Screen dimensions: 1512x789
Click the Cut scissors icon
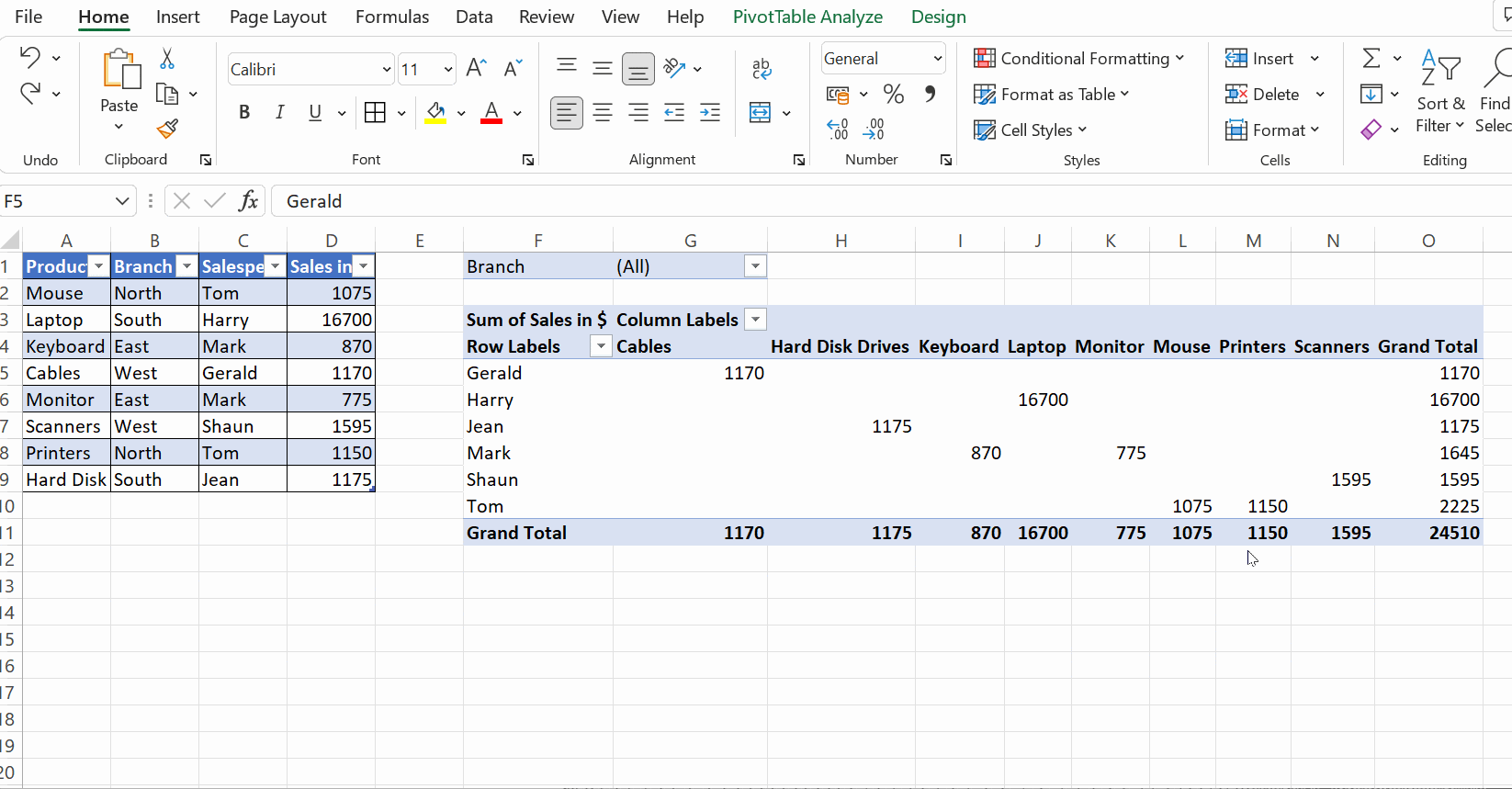[167, 59]
